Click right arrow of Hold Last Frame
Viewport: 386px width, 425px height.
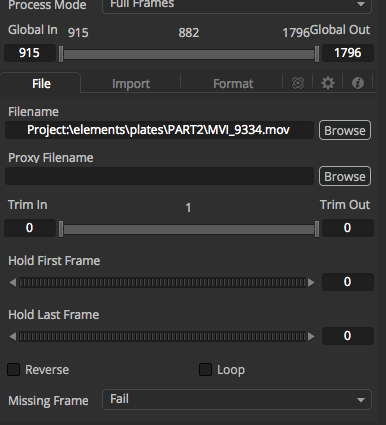coord(311,336)
